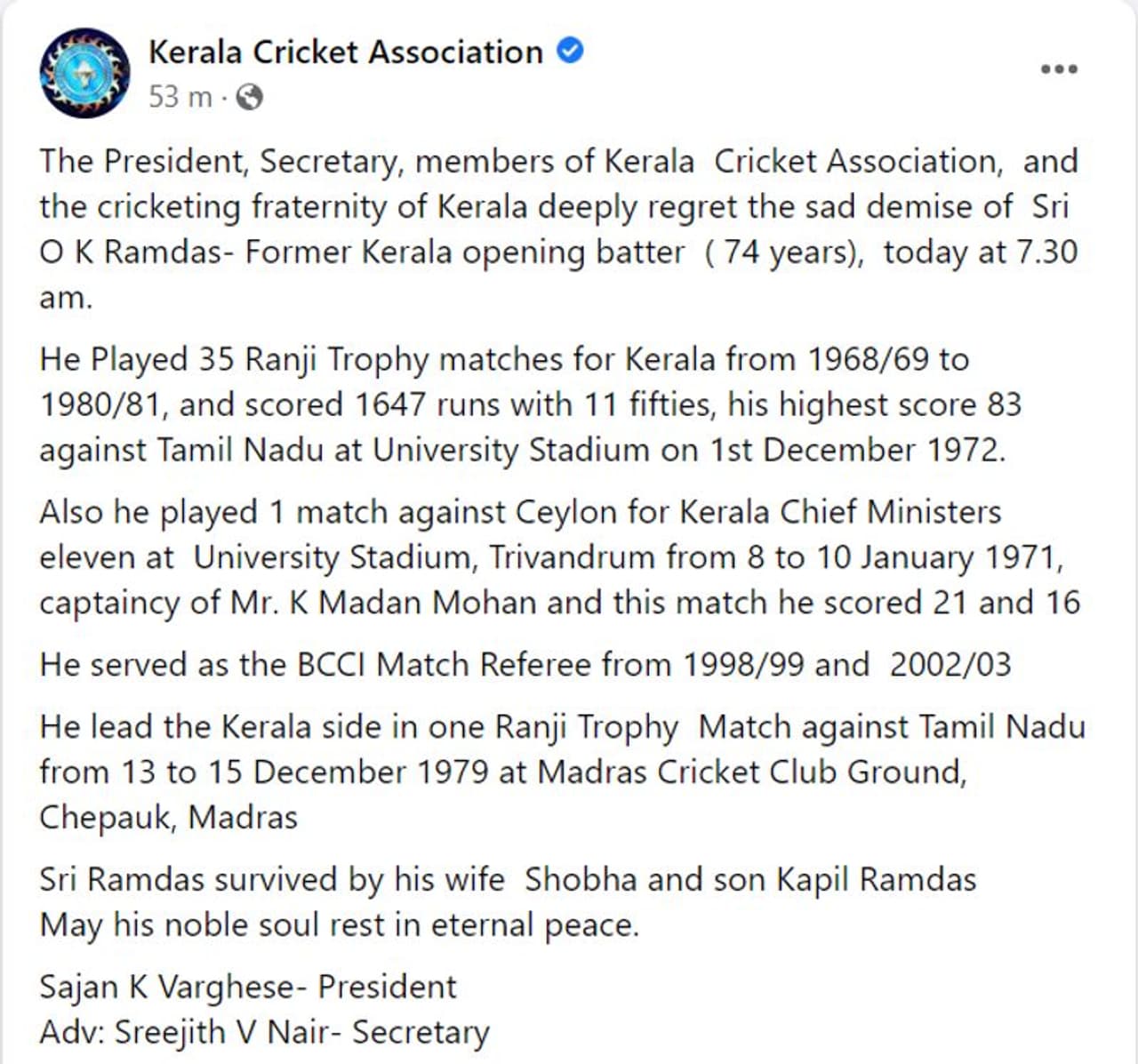Click the blue verified badge icon
This screenshot has width=1138, height=1064.
pos(570,51)
